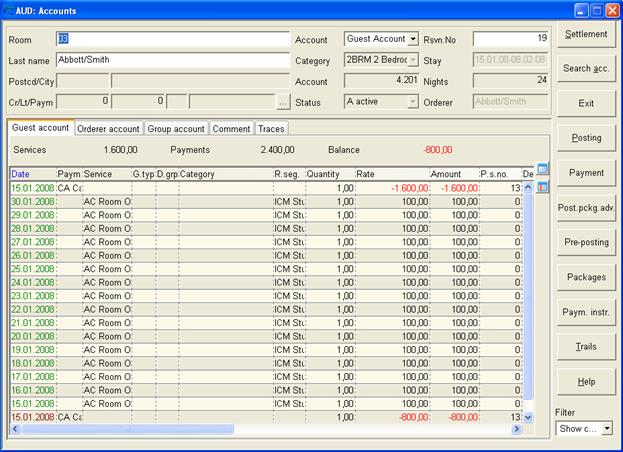The image size is (623, 452).
Task: Open the Account type dropdown showing Guest Account
Action: (x=413, y=39)
